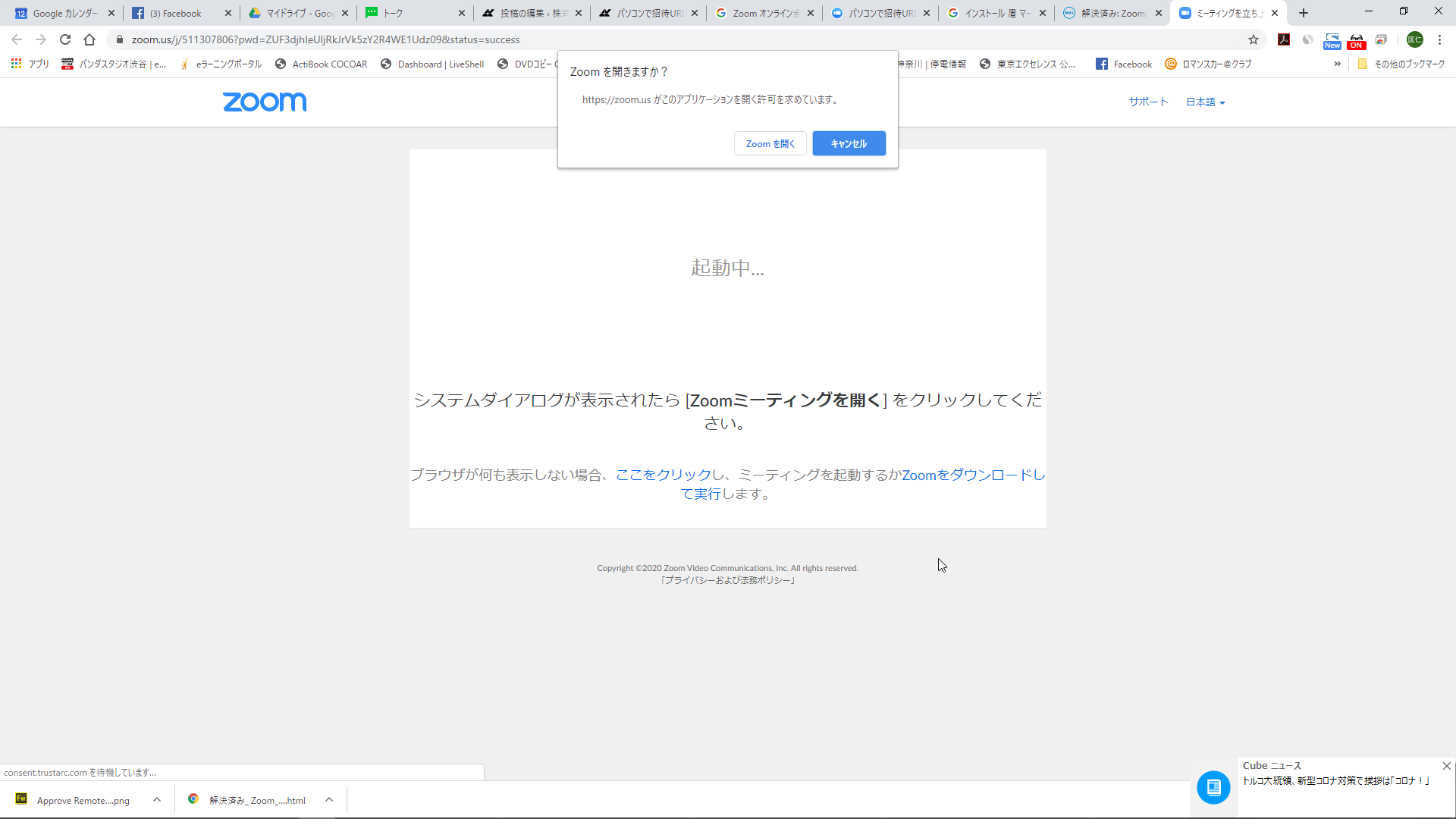Click the browser back arrow
Screen dimensions: 1456x819
(17, 39)
